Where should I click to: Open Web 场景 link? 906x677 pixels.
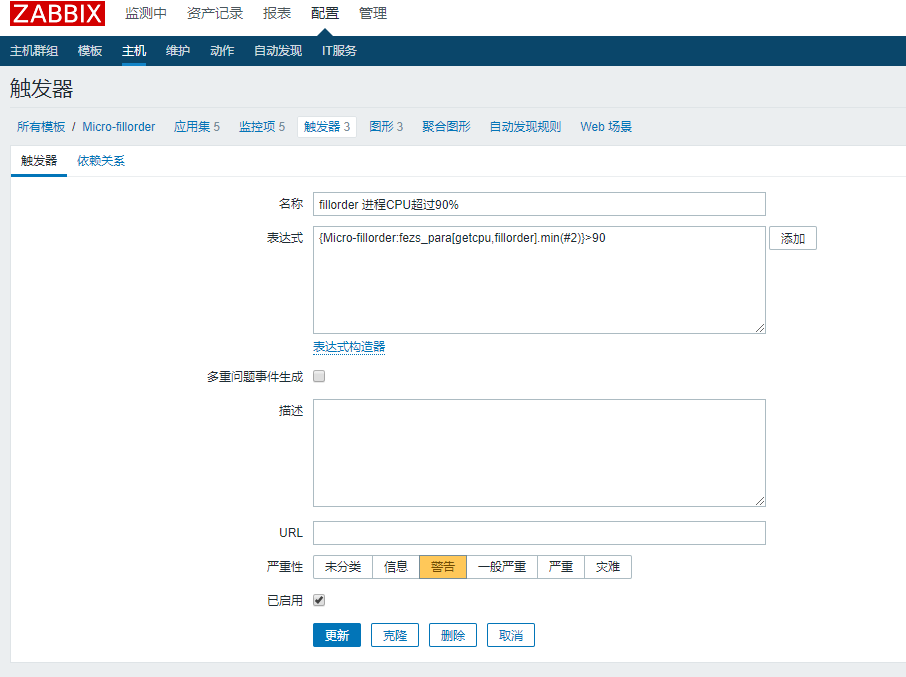pyautogui.click(x=606, y=127)
